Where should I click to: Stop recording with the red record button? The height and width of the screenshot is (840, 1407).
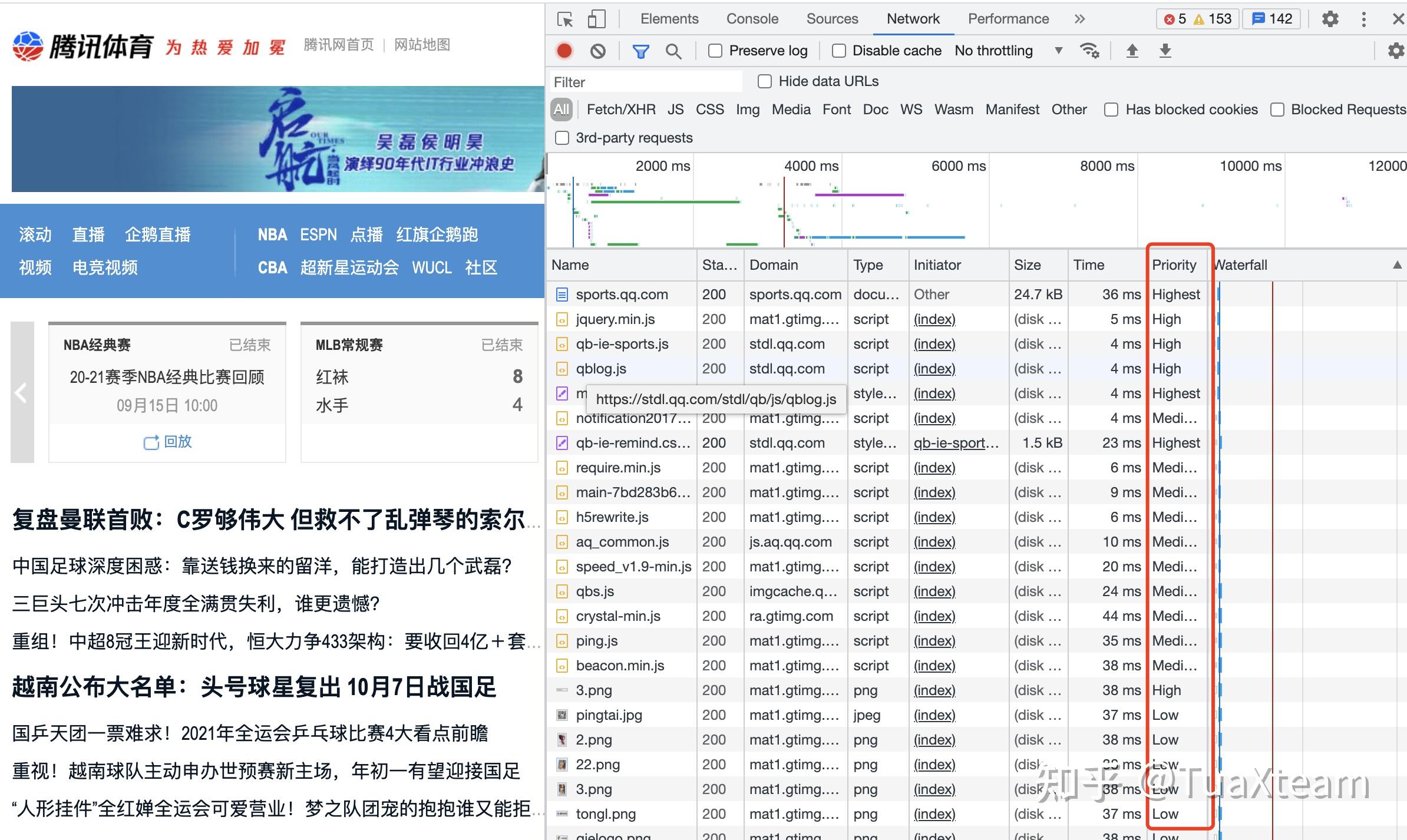[x=564, y=51]
